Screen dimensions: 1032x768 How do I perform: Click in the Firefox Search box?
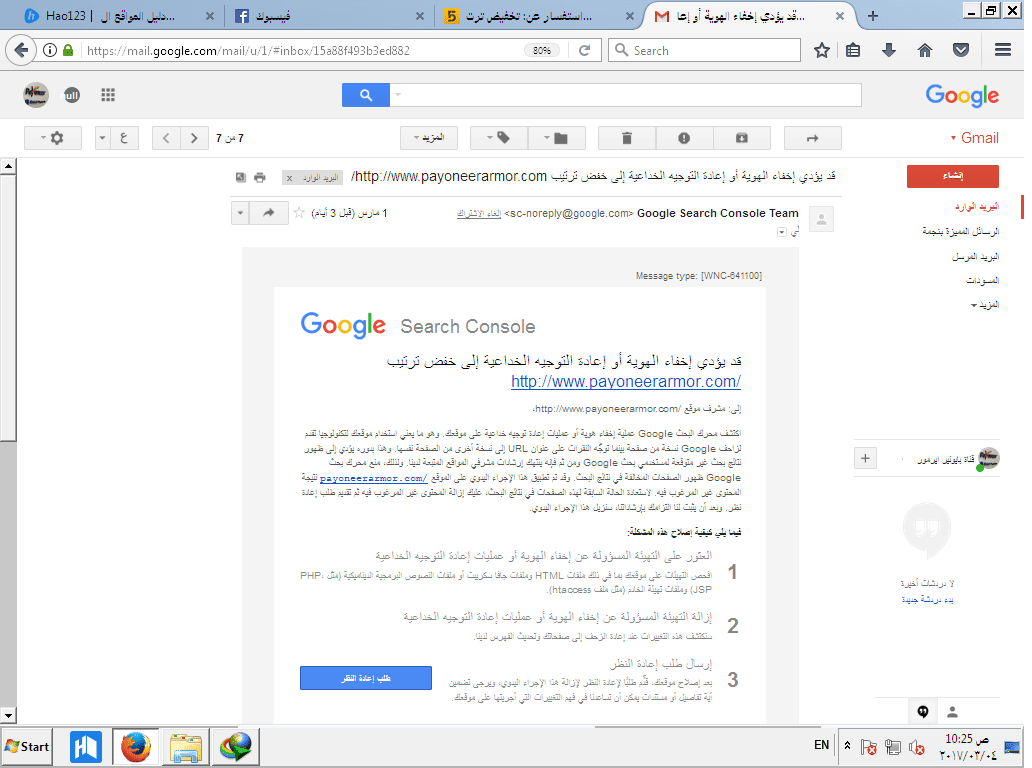[x=704, y=51]
